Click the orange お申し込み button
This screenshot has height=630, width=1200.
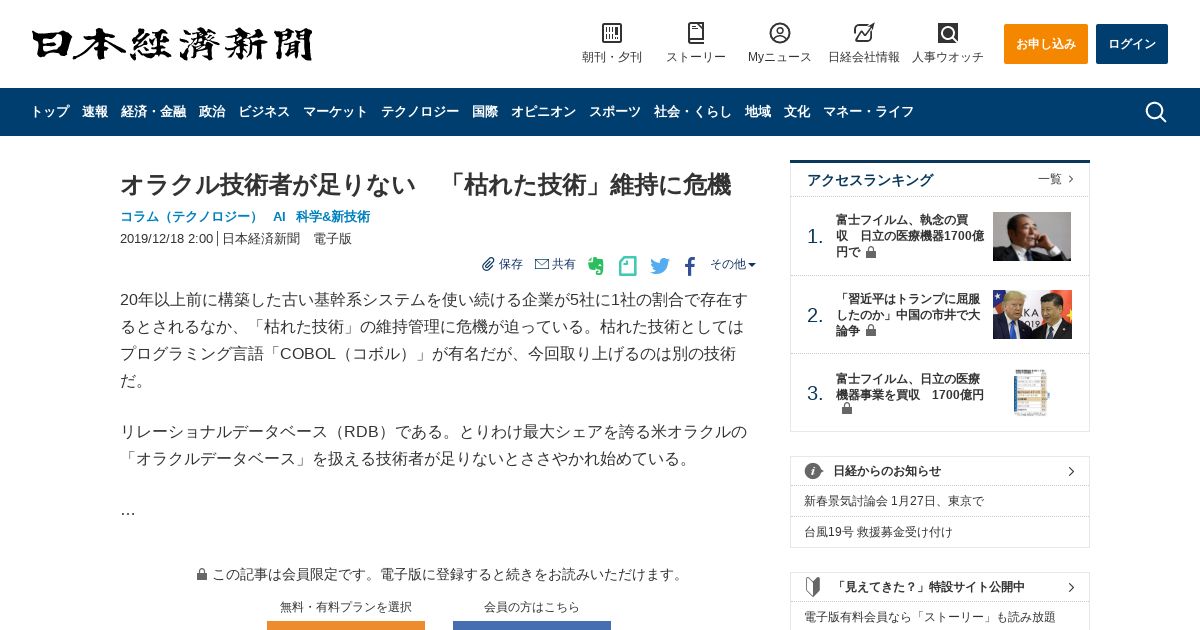[x=1046, y=44]
